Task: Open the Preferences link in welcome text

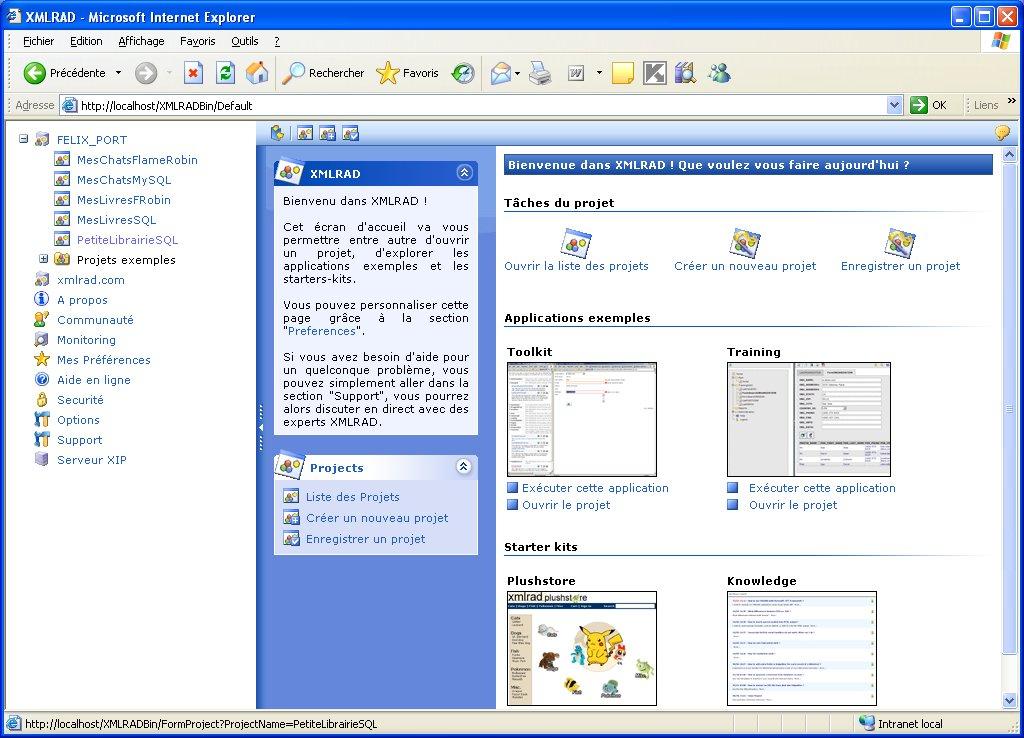Action: point(322,331)
